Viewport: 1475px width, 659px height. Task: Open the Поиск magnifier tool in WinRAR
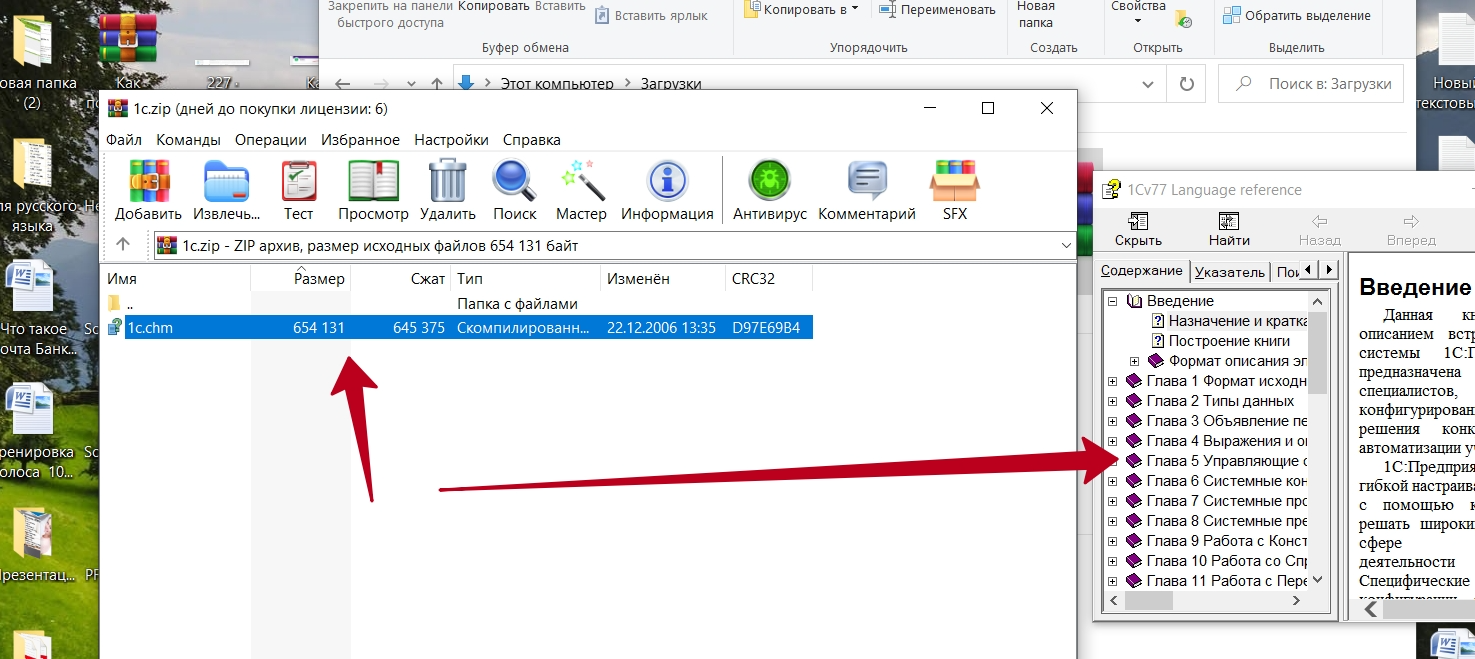(x=514, y=190)
